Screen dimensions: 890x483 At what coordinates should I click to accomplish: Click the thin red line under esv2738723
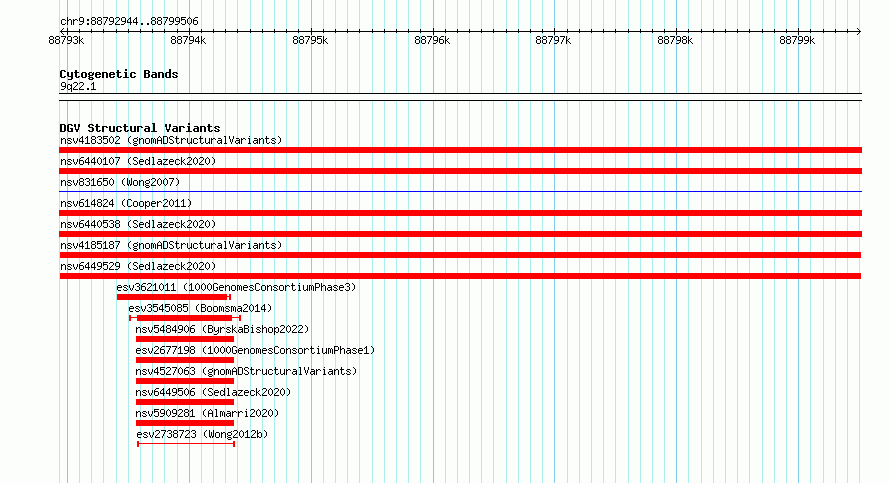click(x=186, y=444)
